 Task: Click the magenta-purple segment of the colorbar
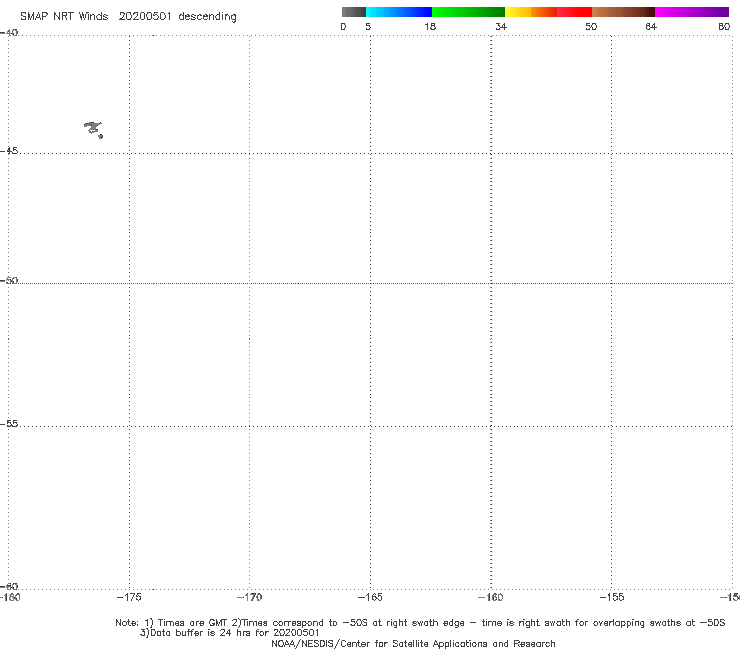[692, 12]
